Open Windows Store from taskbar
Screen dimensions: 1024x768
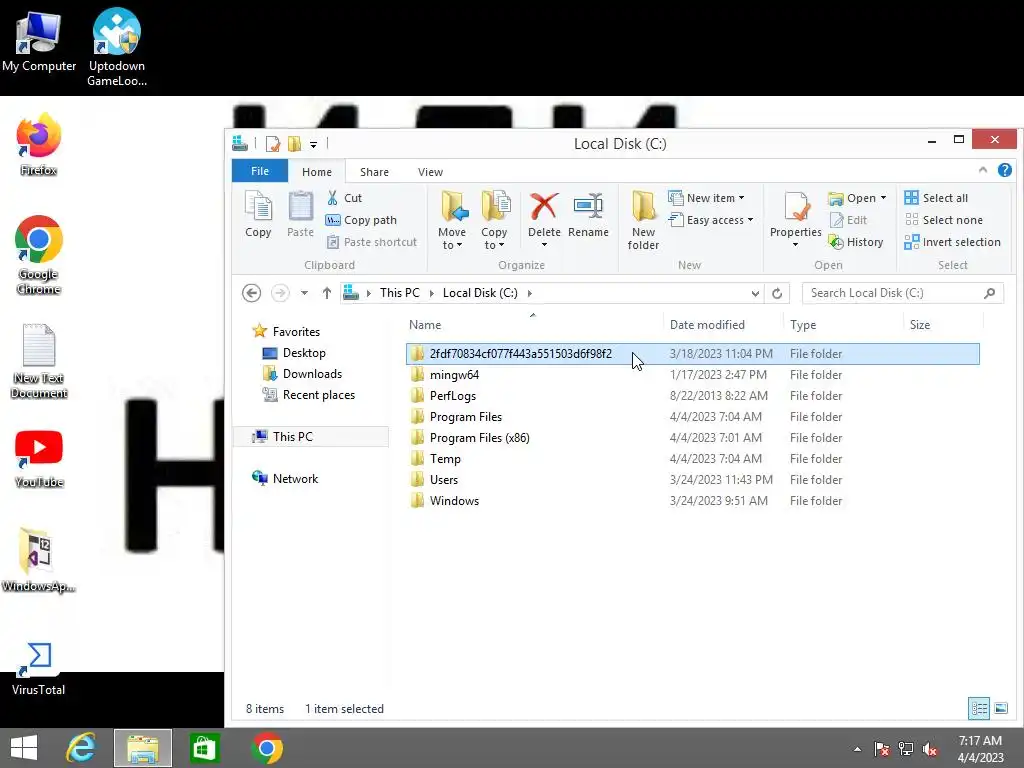(204, 748)
